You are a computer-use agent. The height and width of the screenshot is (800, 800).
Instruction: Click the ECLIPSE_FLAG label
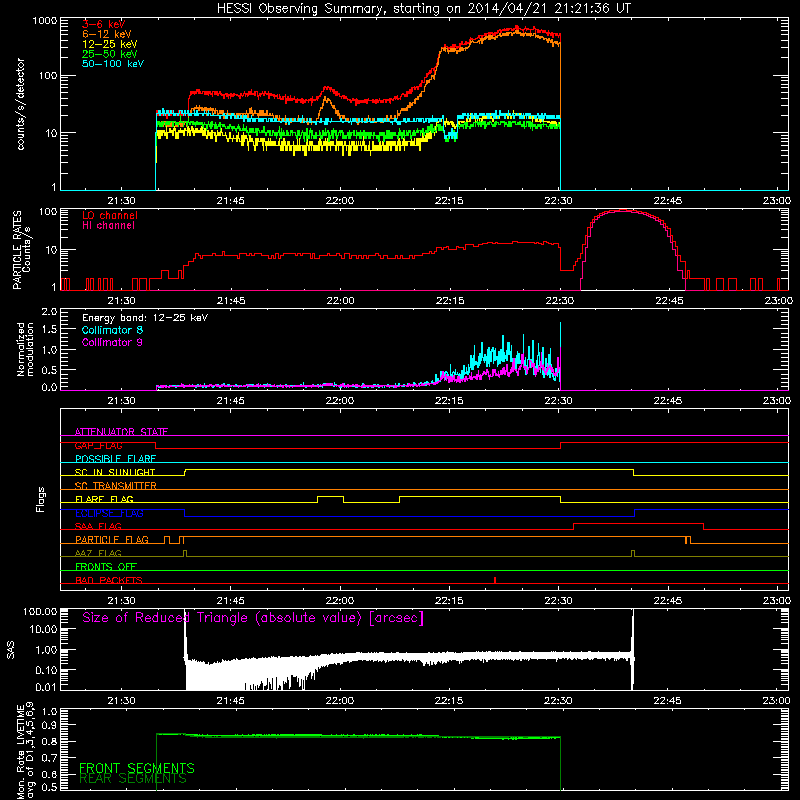(109, 513)
